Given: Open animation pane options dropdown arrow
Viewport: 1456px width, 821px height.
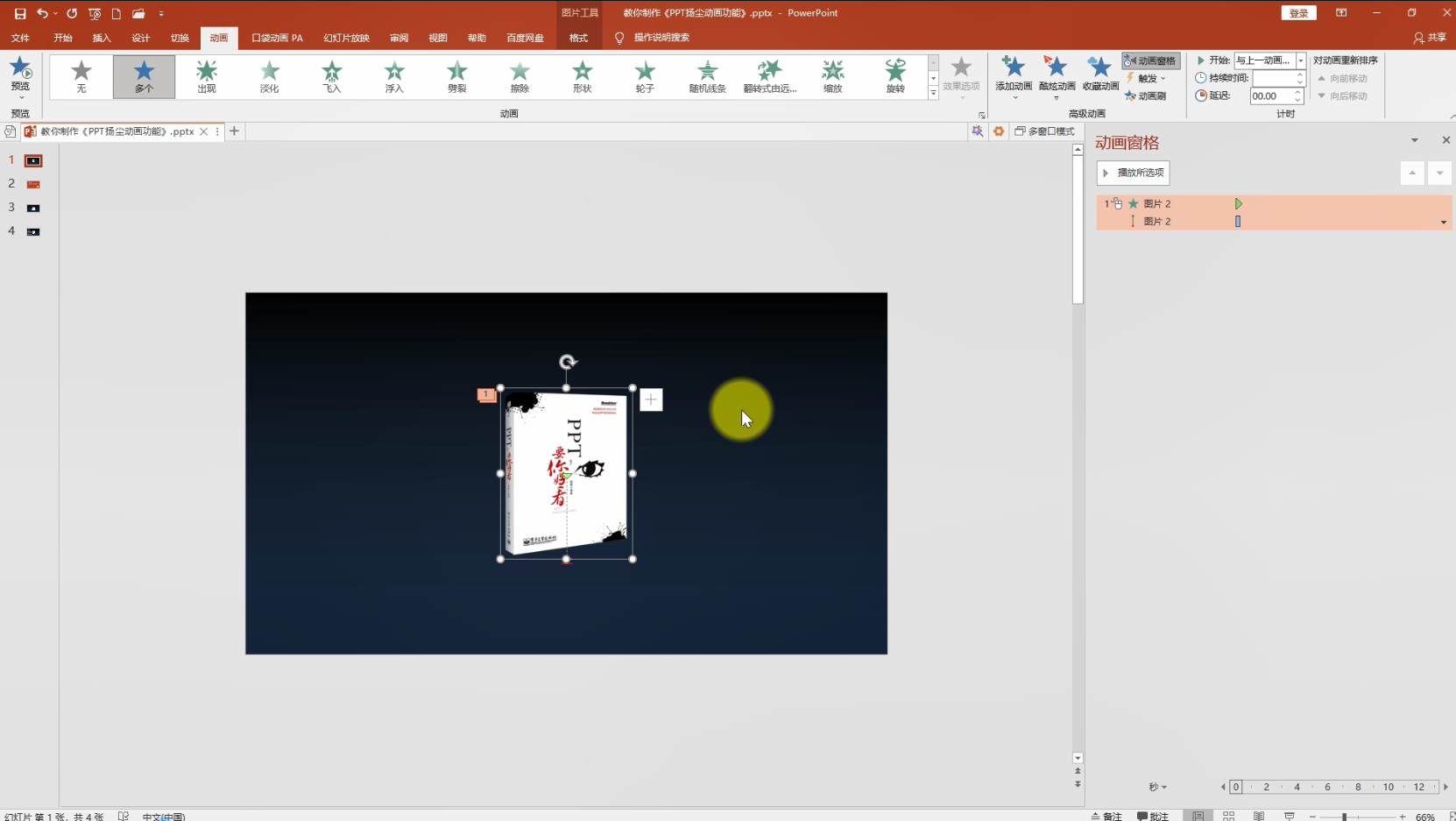Looking at the screenshot, I should tap(1414, 140).
